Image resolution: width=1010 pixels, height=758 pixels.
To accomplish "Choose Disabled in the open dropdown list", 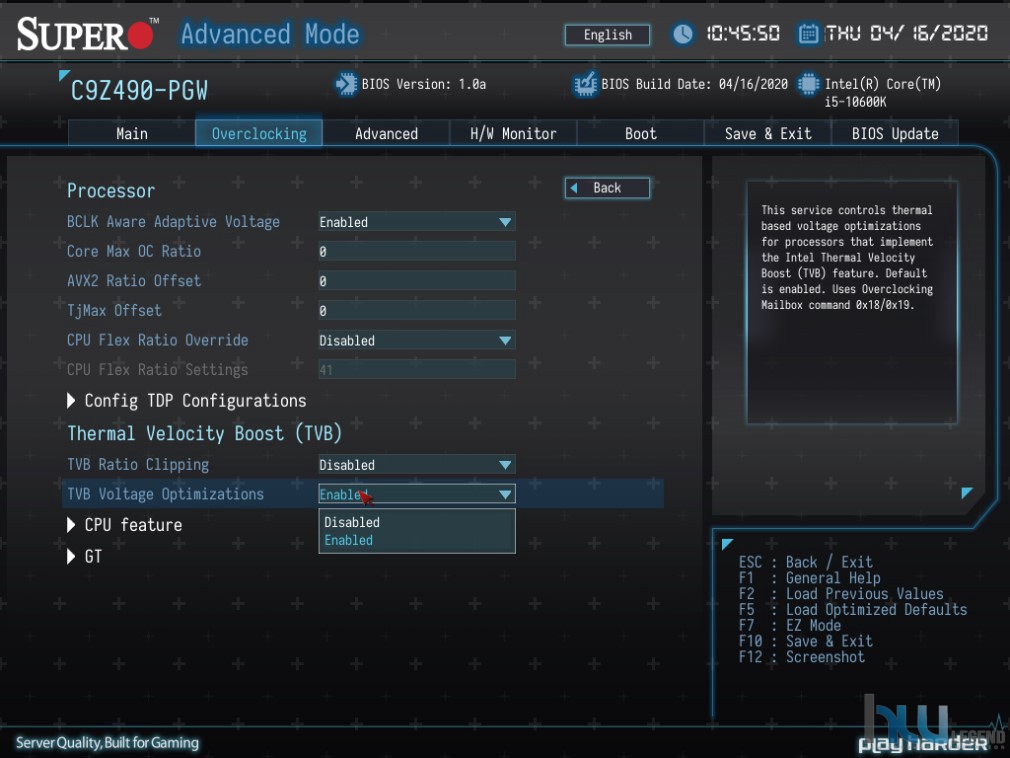I will pos(417,522).
